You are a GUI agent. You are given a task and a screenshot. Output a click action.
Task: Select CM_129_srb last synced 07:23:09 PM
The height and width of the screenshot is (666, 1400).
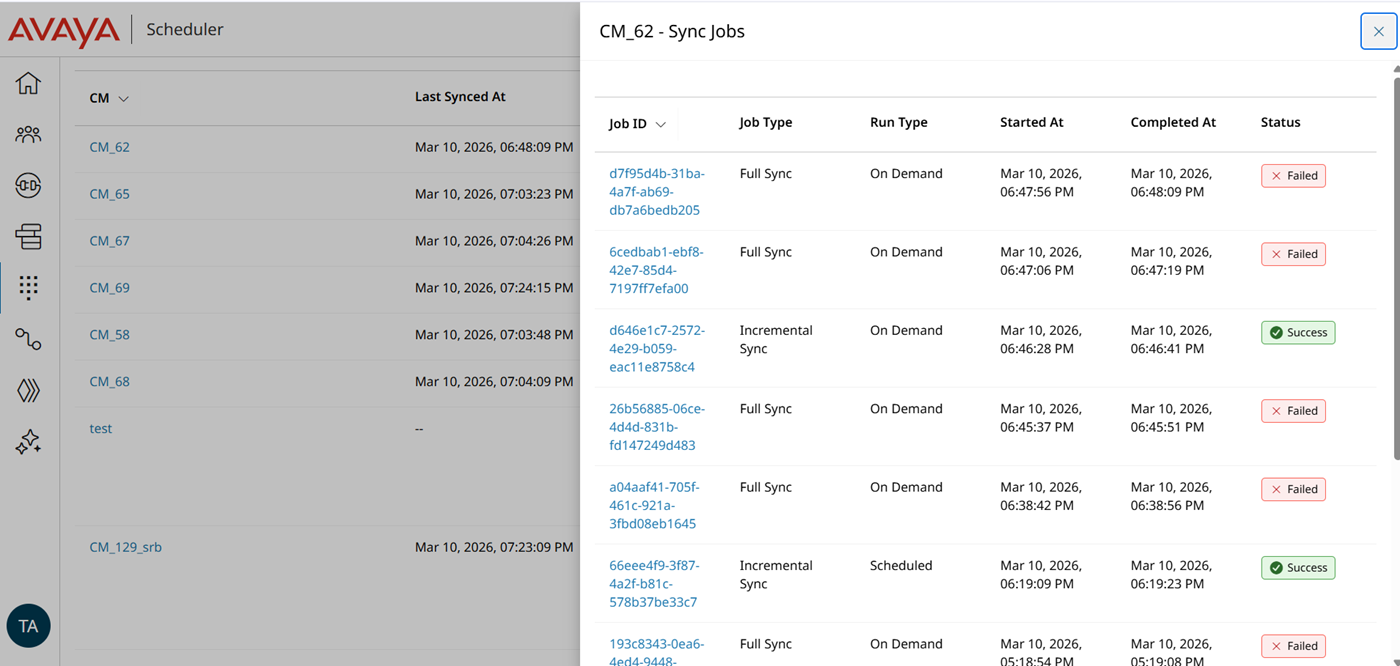tap(494, 548)
